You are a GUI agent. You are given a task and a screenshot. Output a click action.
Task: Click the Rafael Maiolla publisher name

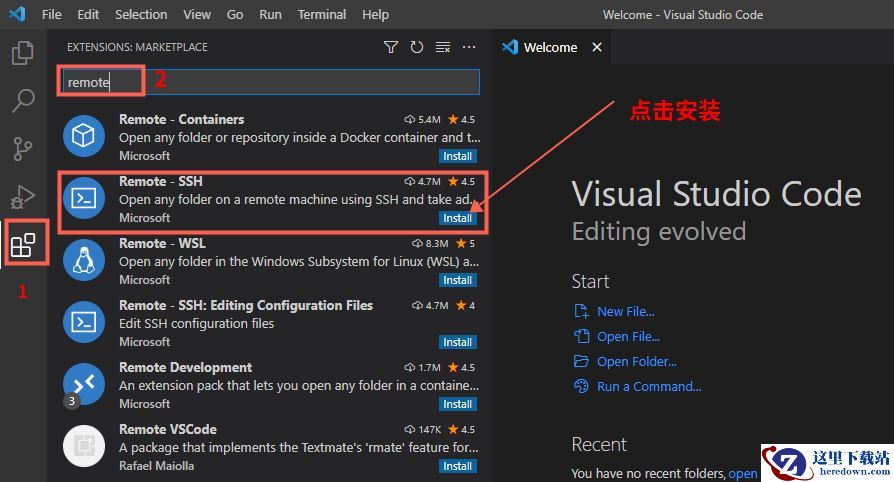pos(156,466)
